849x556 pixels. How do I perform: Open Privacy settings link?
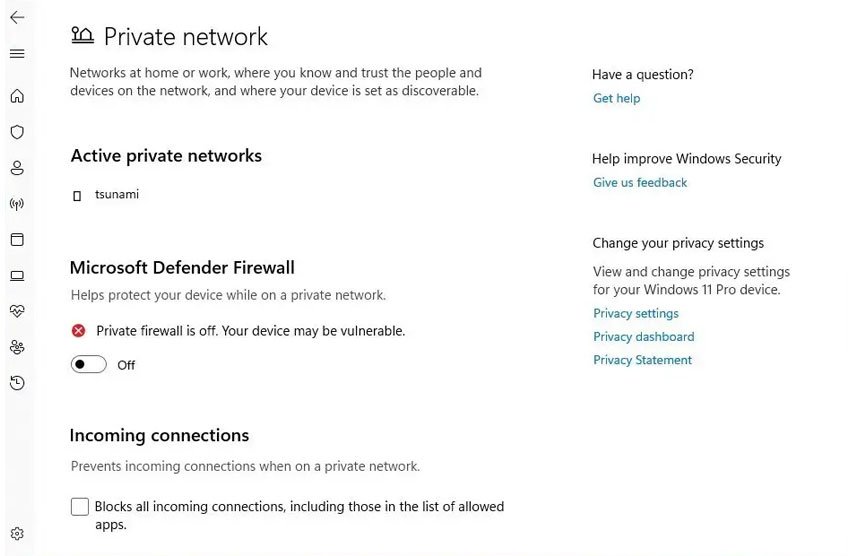point(636,314)
